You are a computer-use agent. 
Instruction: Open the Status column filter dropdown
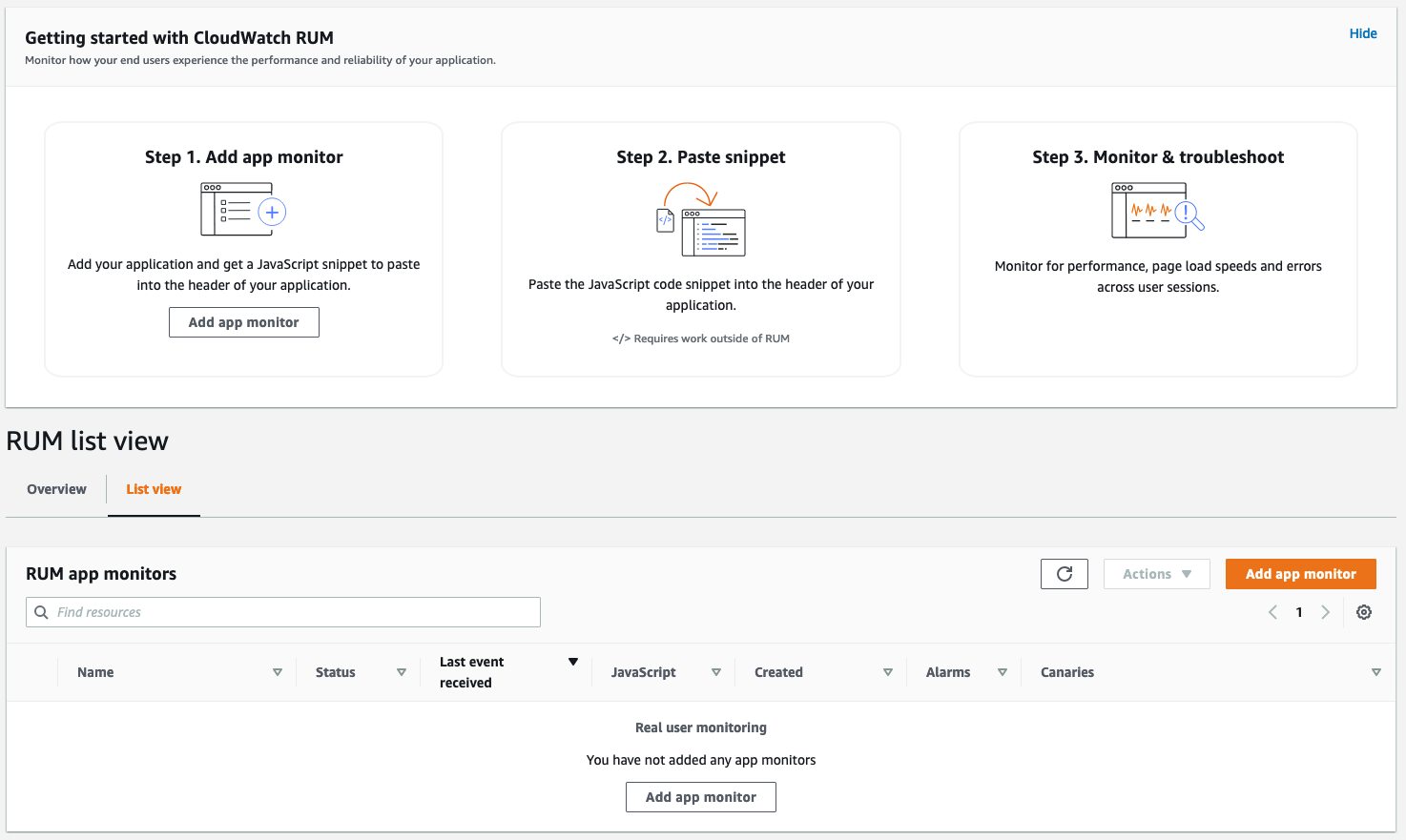click(401, 671)
